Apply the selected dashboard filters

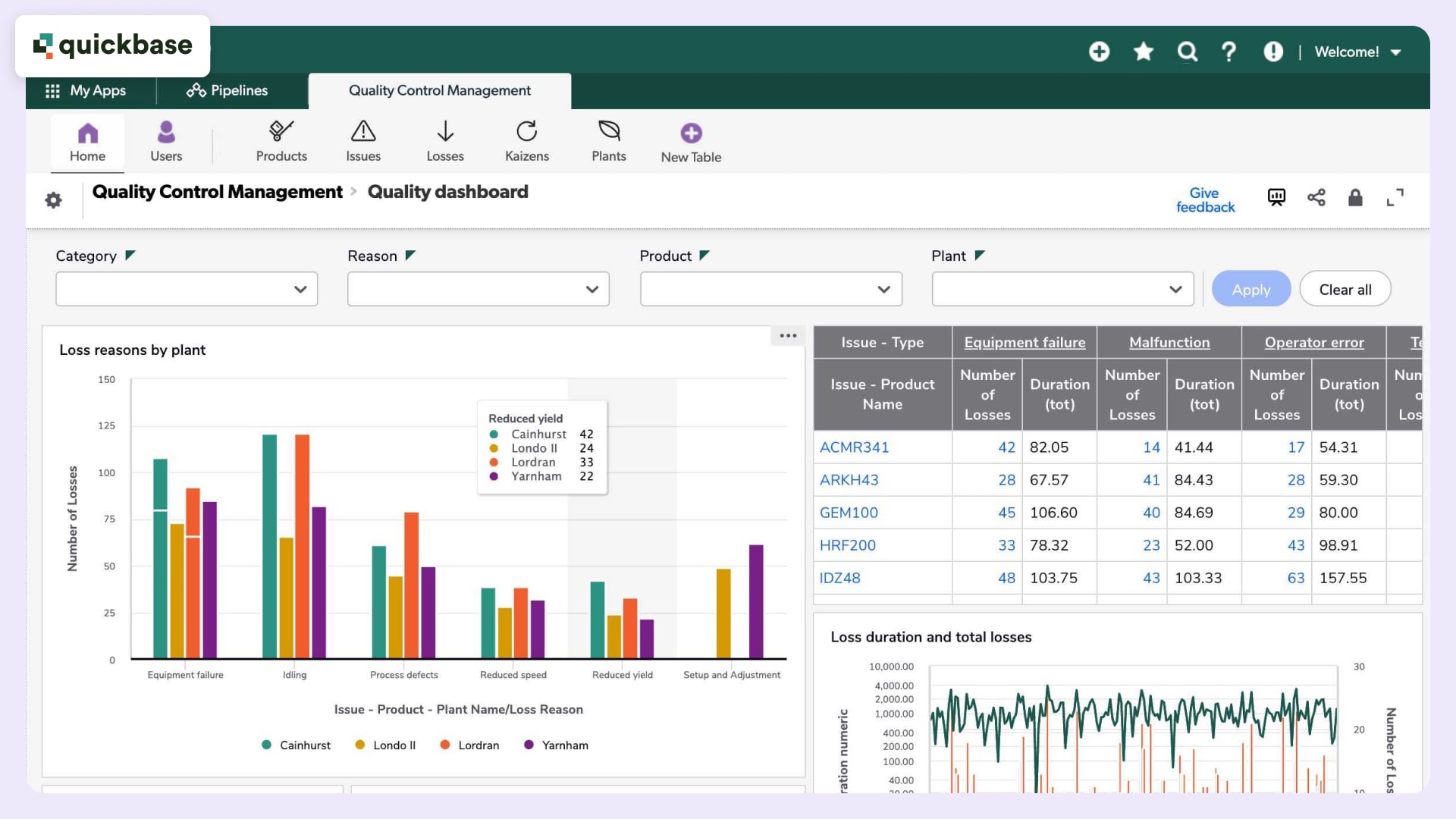point(1250,289)
